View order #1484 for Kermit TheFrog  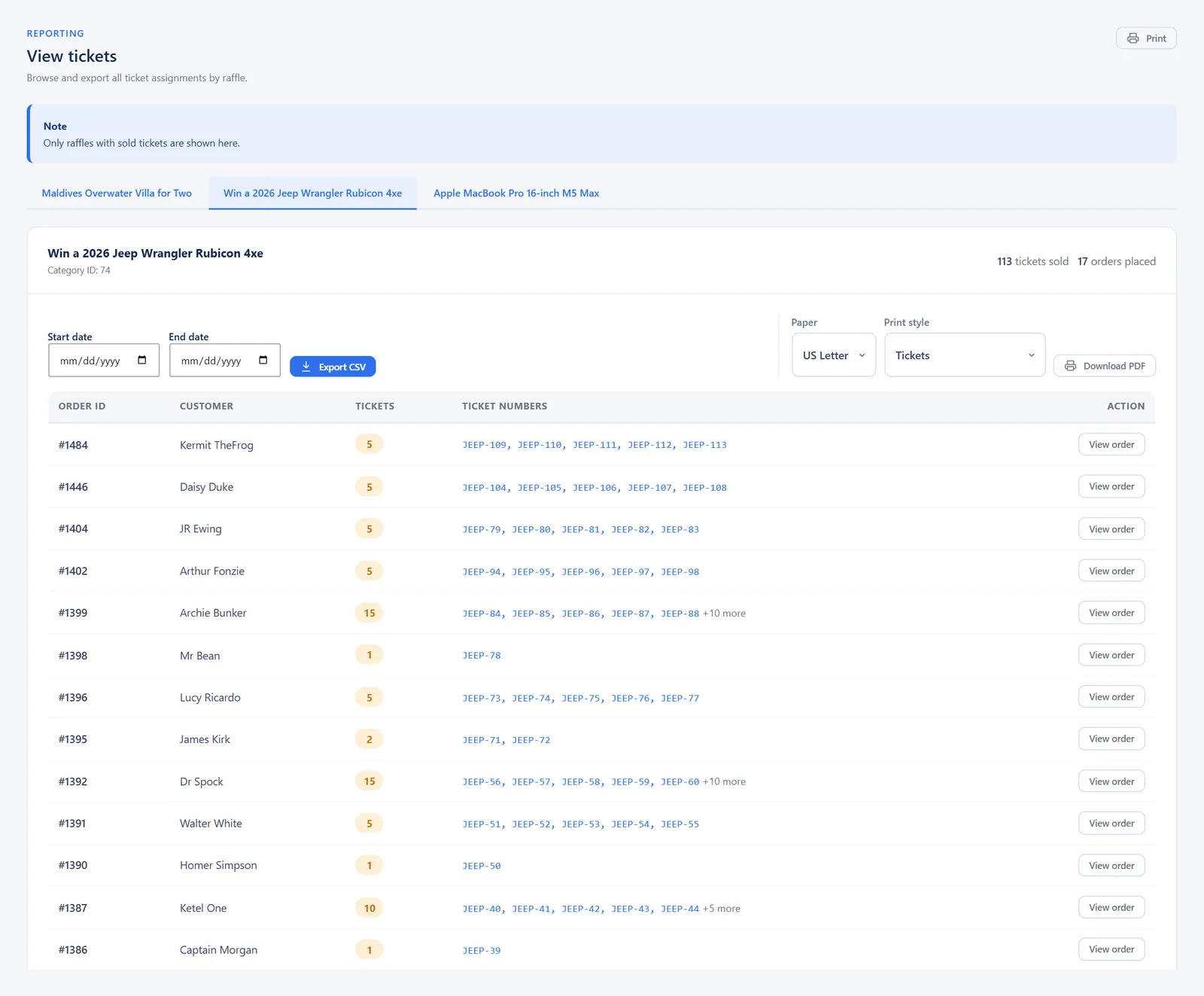pos(1111,444)
